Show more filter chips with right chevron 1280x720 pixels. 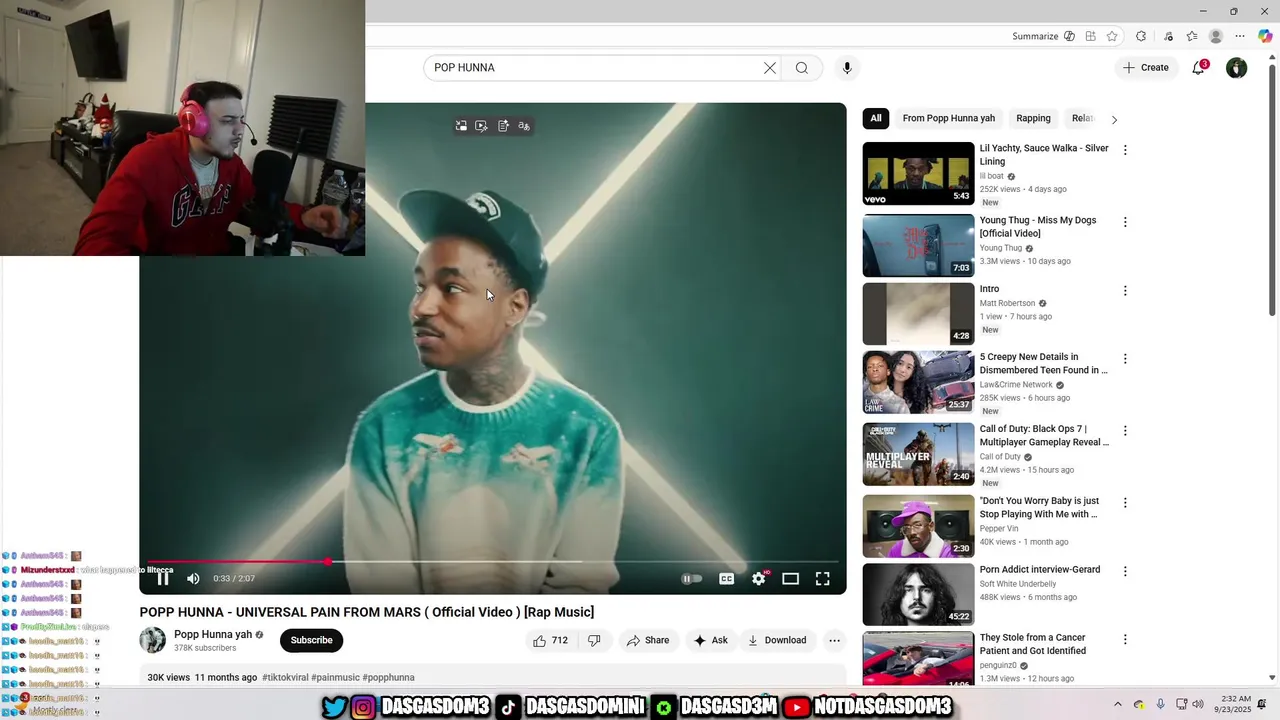1114,119
